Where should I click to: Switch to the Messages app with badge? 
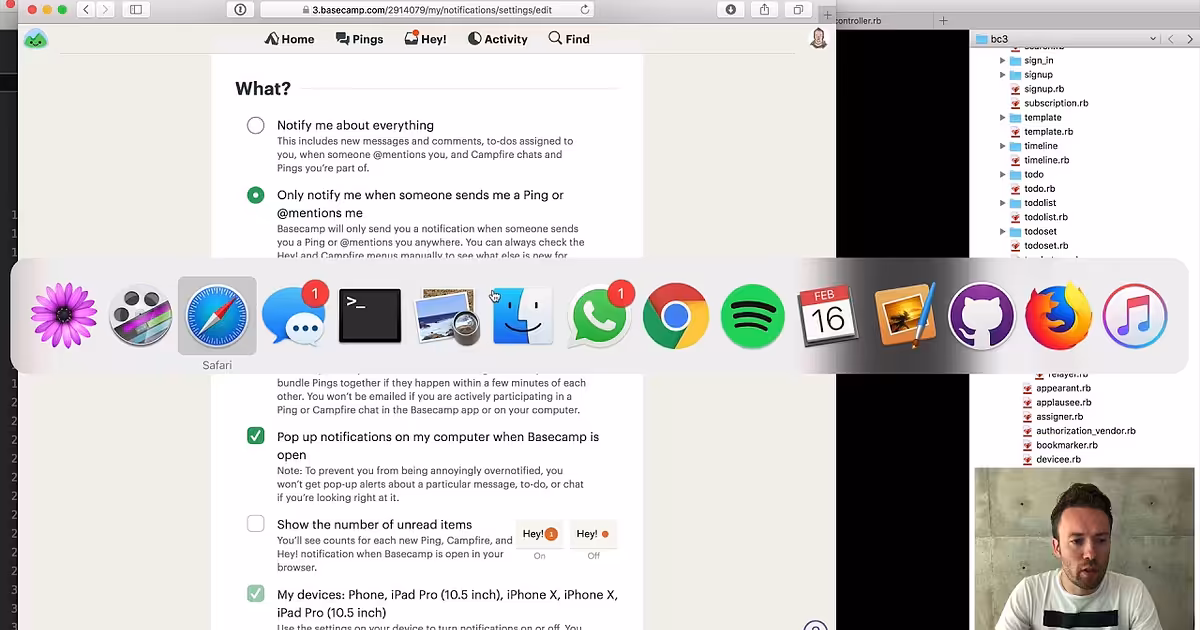tap(293, 316)
